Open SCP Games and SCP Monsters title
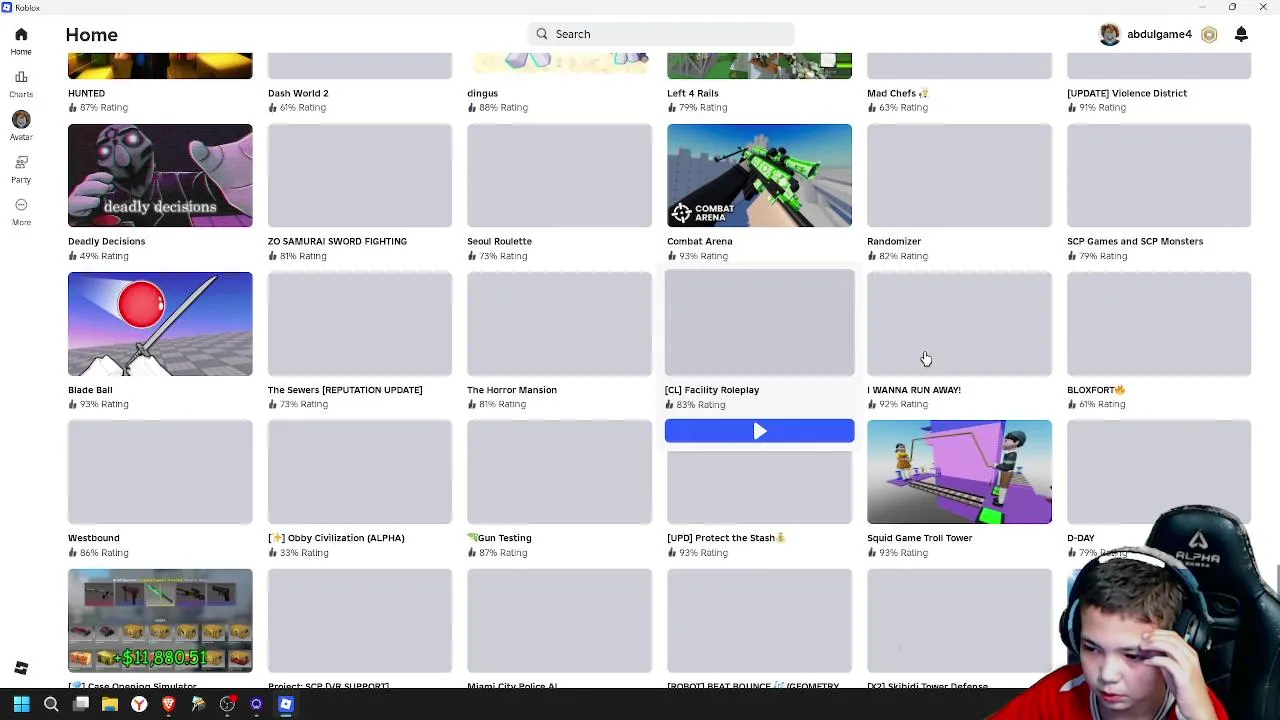The width and height of the screenshot is (1280, 720). (1135, 241)
